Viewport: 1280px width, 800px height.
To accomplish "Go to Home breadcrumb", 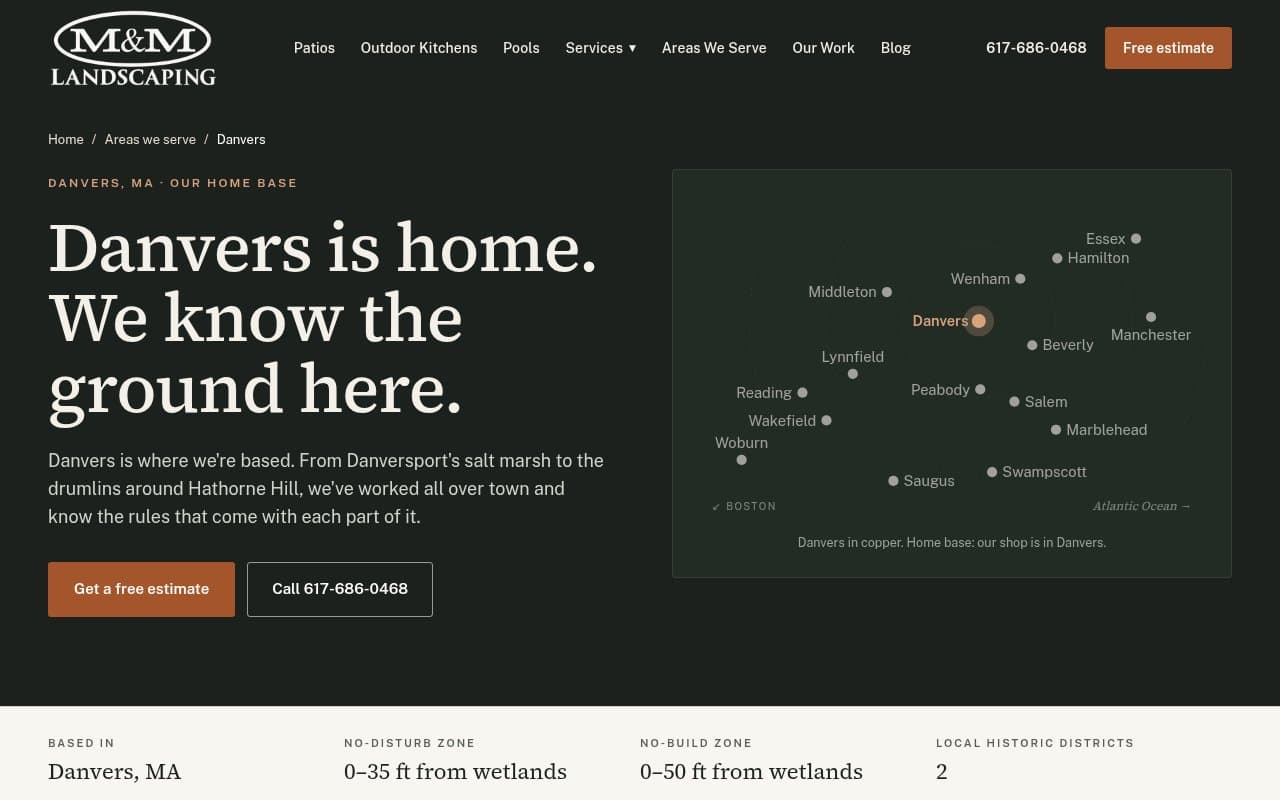I will tap(66, 139).
